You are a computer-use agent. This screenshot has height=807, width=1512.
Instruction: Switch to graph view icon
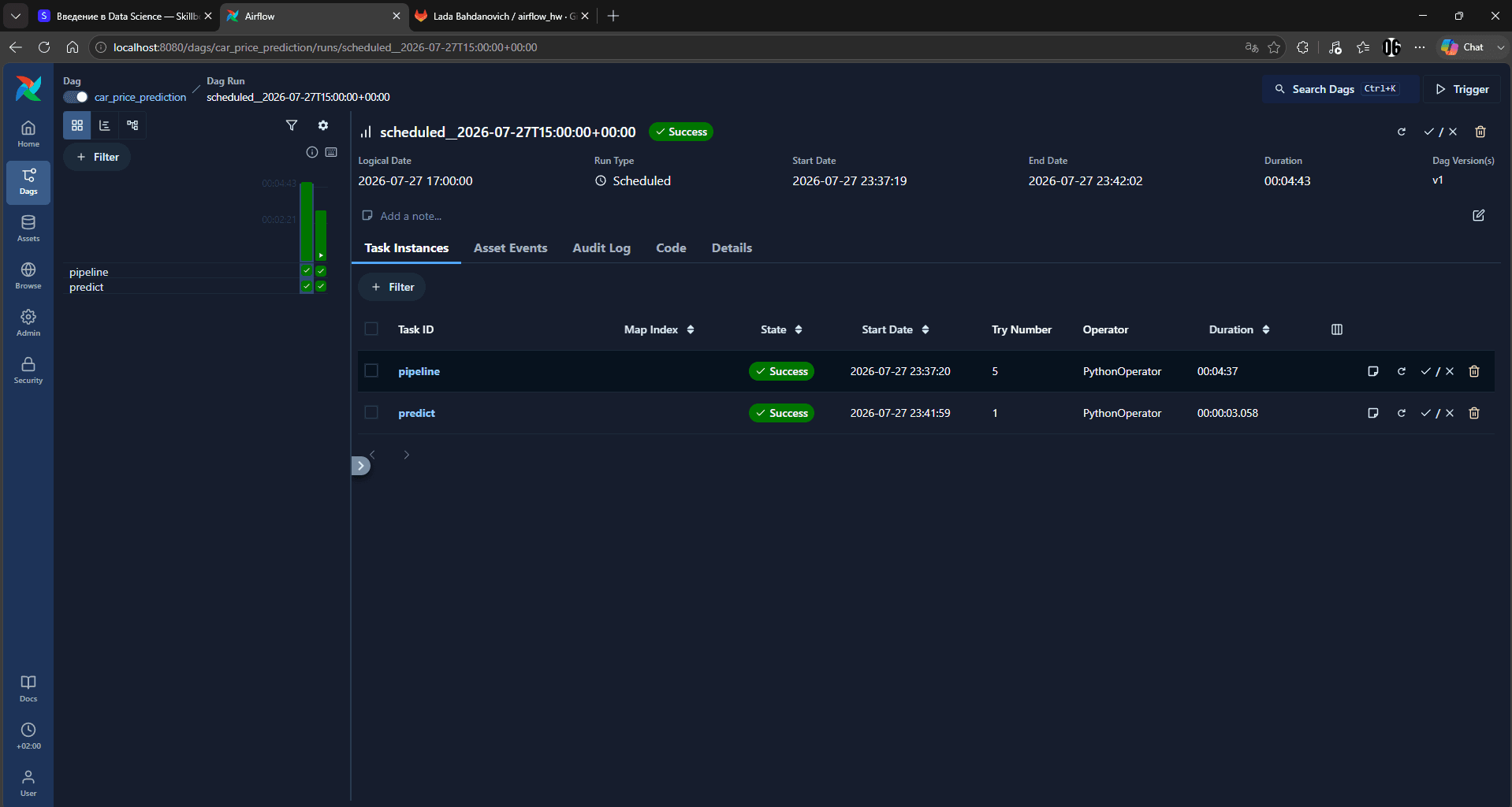[132, 125]
